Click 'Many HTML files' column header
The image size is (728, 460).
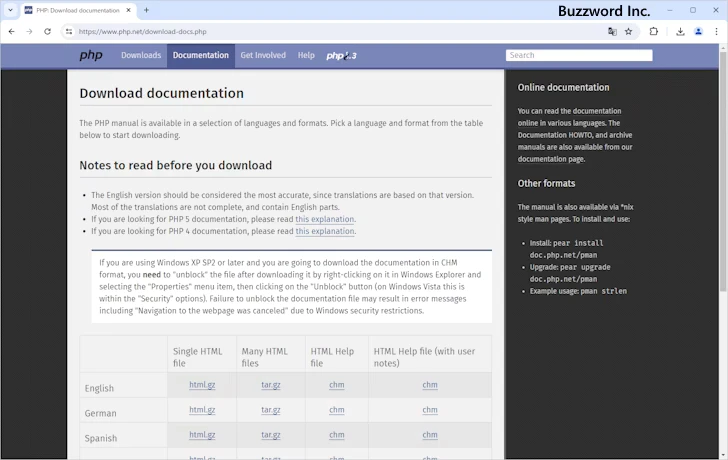coord(265,357)
